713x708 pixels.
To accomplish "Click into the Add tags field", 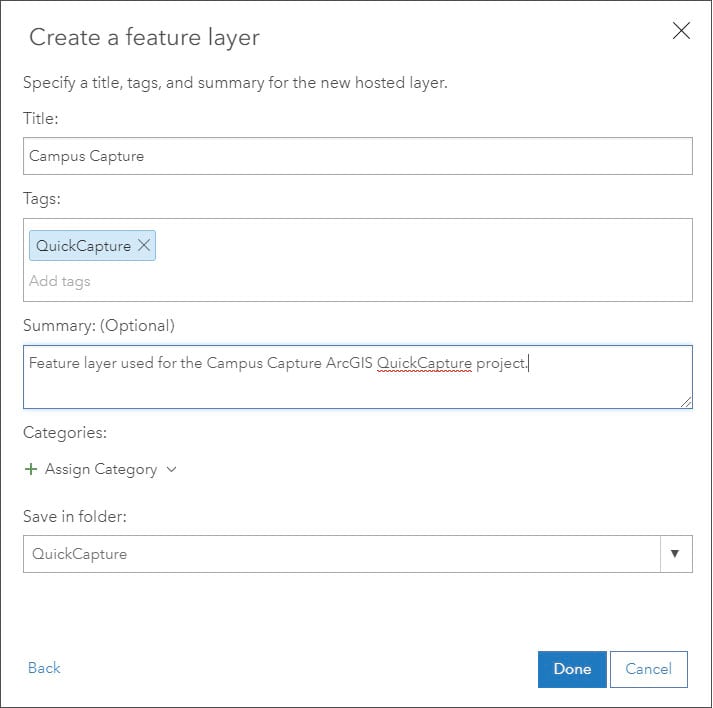I will [x=200, y=281].
